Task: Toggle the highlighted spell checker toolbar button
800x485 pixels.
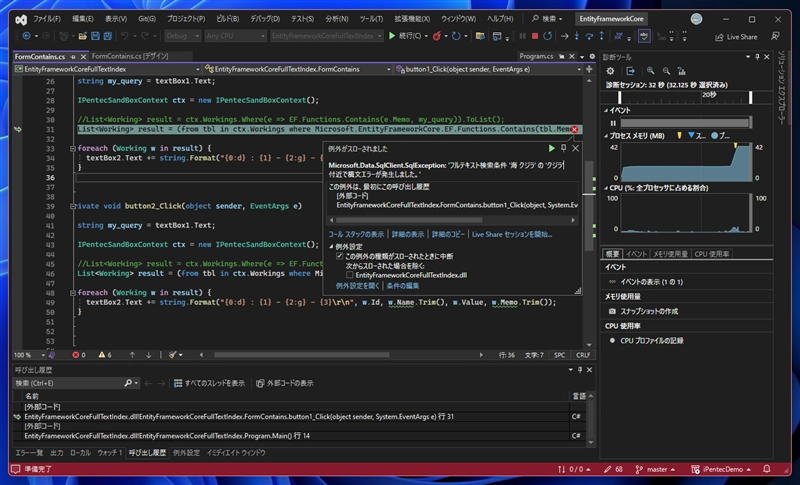Action: click(644, 36)
